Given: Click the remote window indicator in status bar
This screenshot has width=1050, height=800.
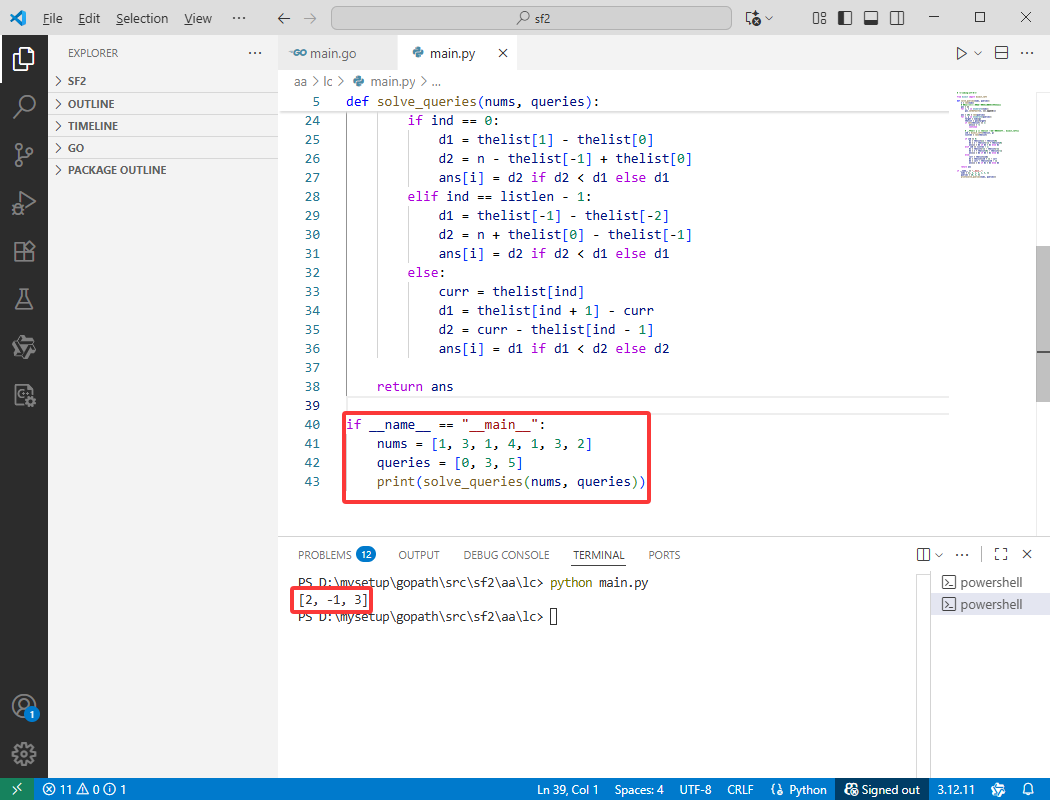Looking at the screenshot, I should click(17, 789).
